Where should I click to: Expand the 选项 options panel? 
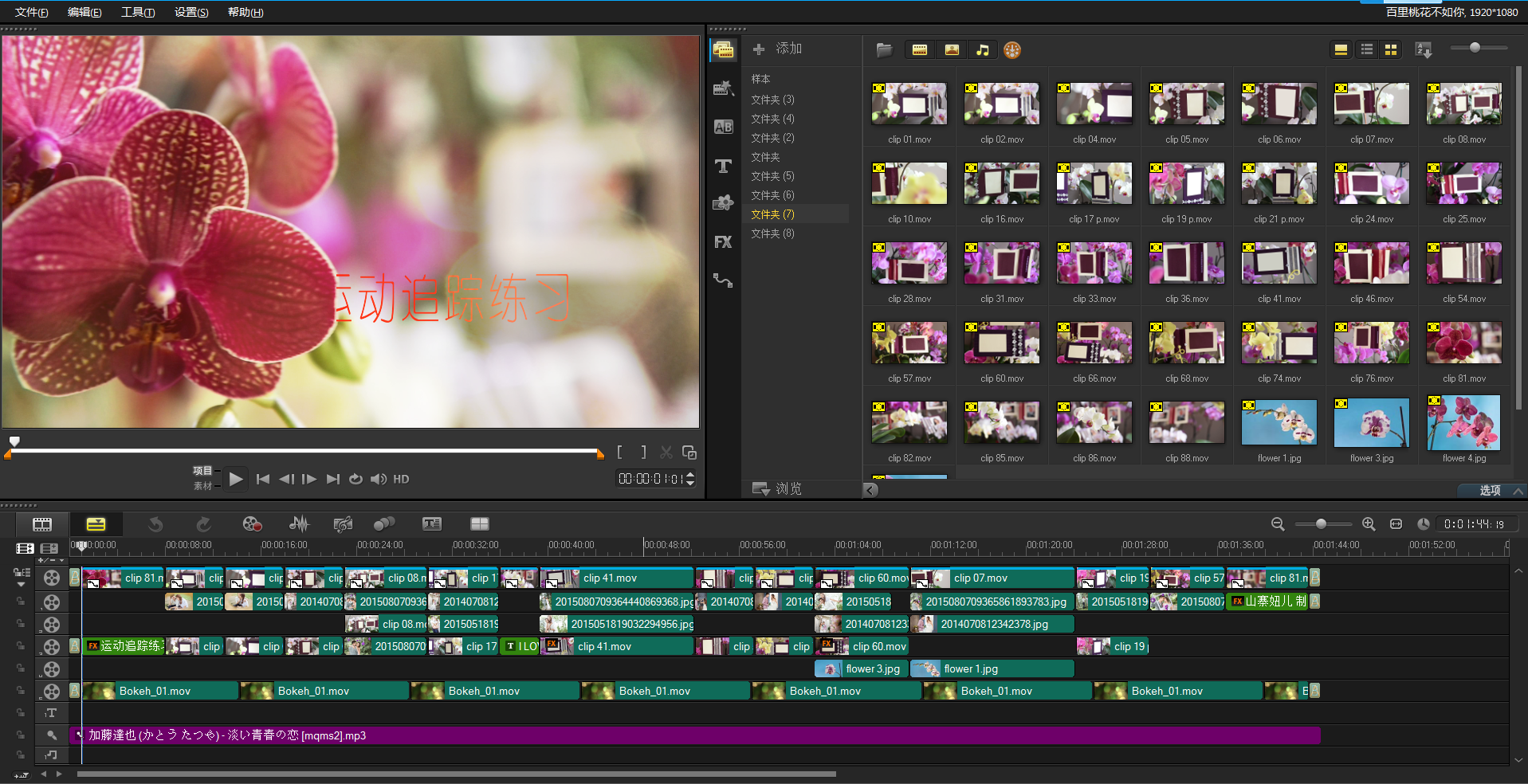[x=1493, y=490]
